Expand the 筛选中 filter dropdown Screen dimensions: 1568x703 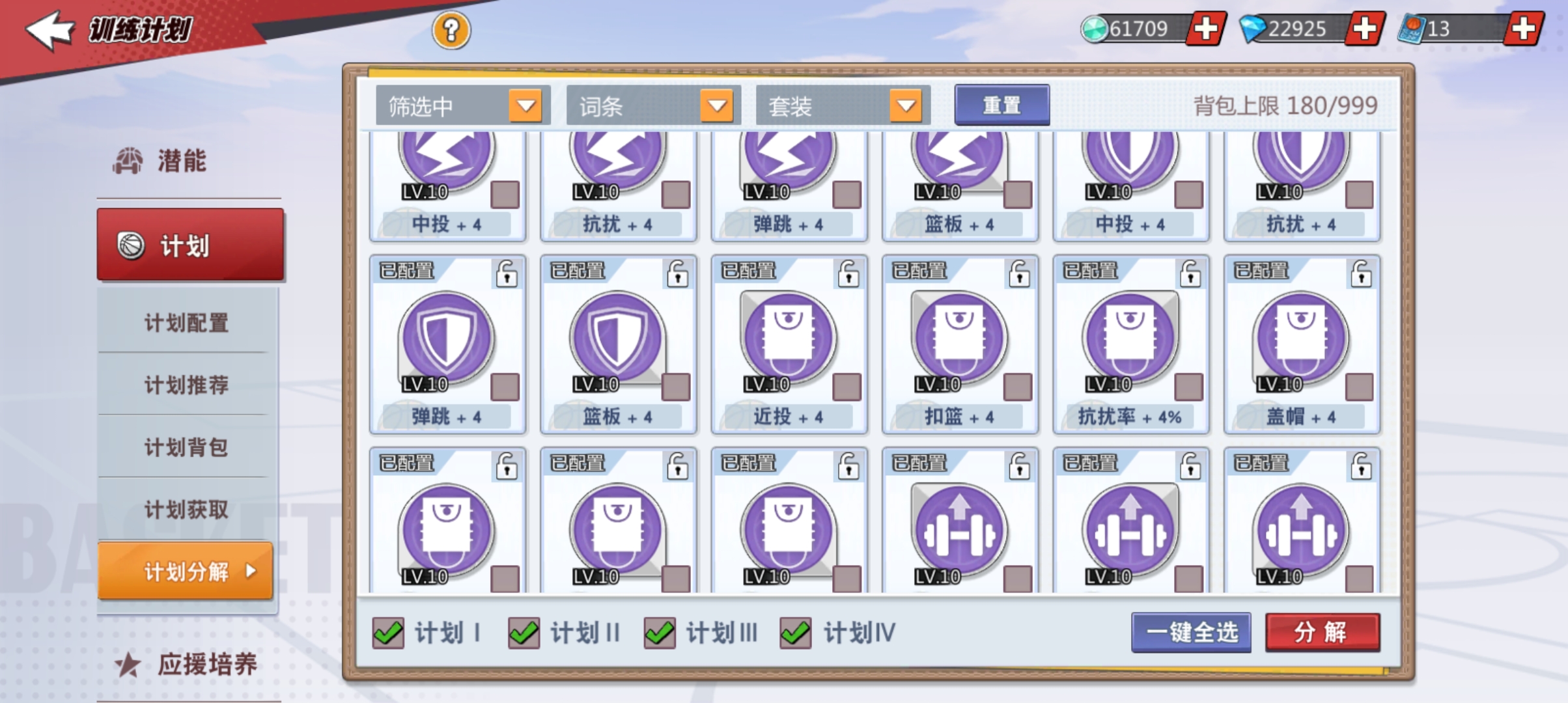coord(463,105)
